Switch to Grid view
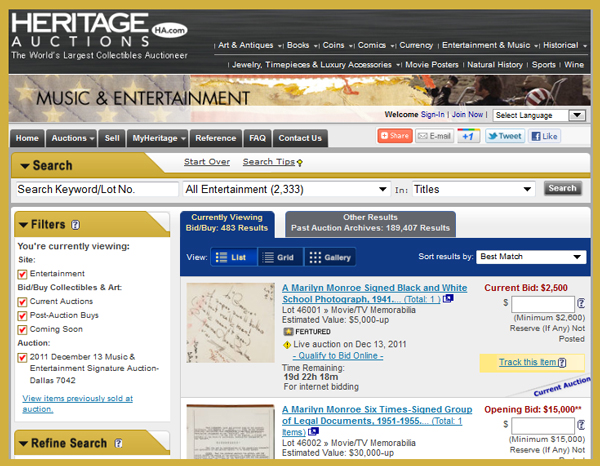Screen dimensions: 600x466 coord(281,257)
